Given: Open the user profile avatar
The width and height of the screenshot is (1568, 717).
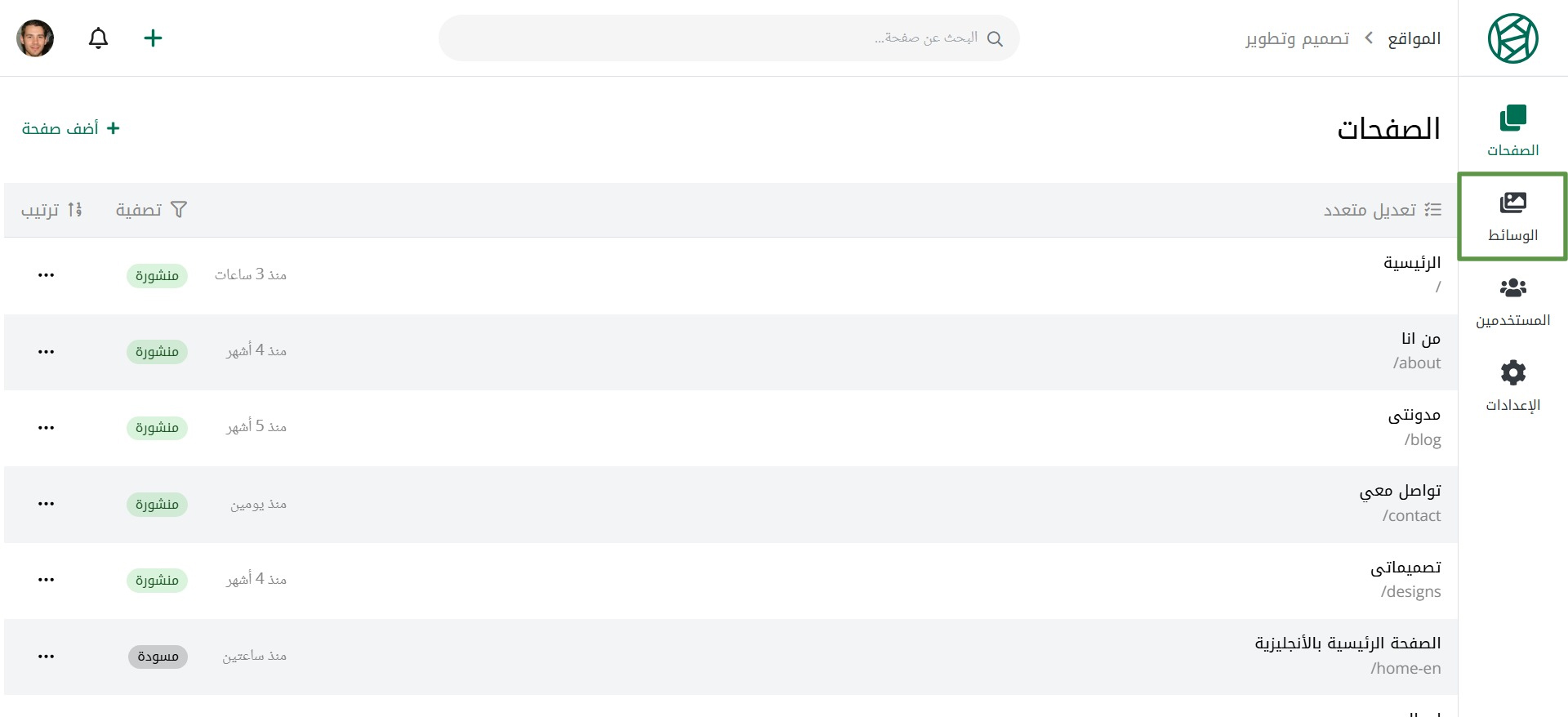Looking at the screenshot, I should click(x=35, y=38).
